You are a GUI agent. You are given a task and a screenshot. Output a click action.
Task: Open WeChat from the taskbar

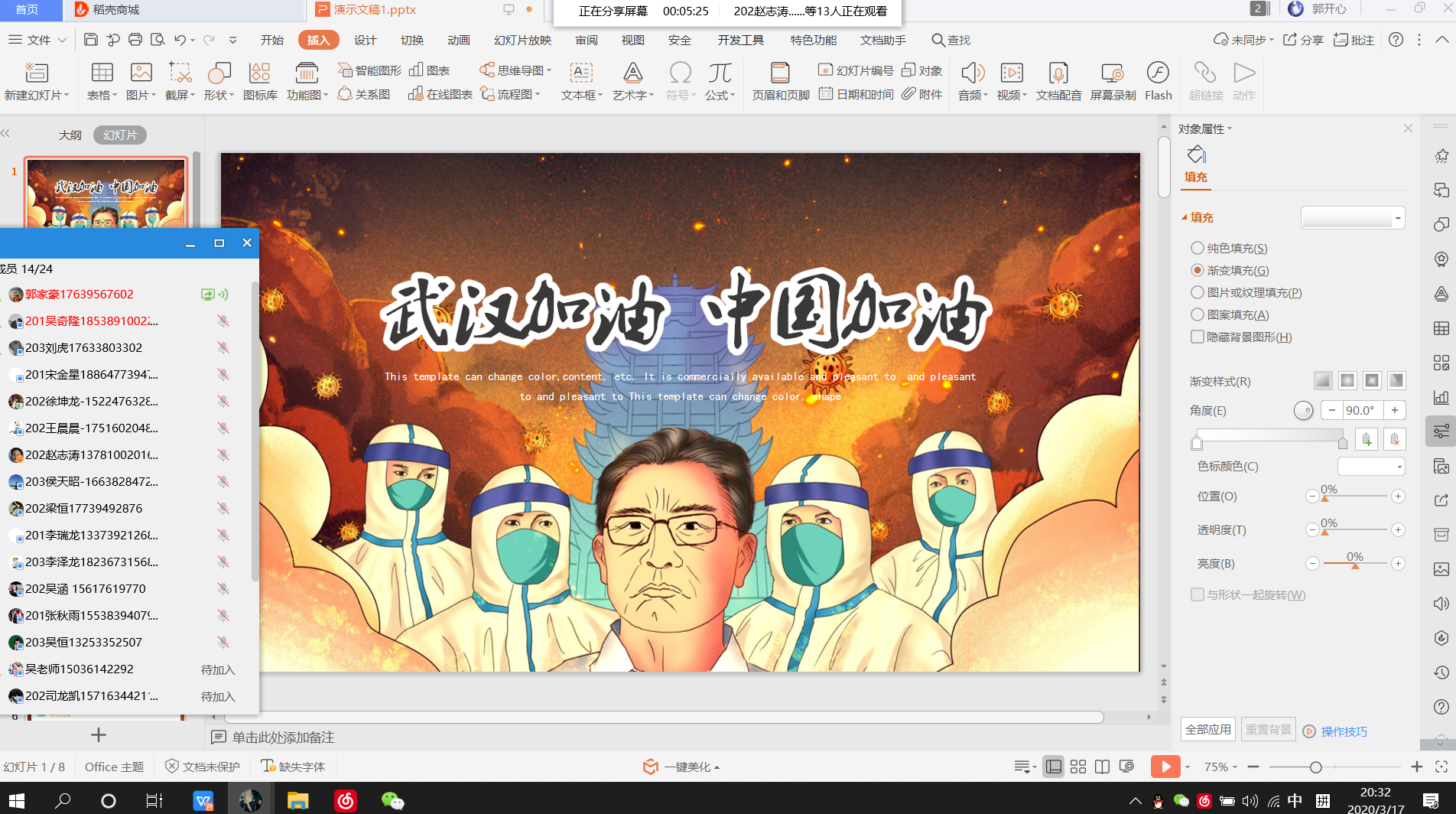click(392, 800)
